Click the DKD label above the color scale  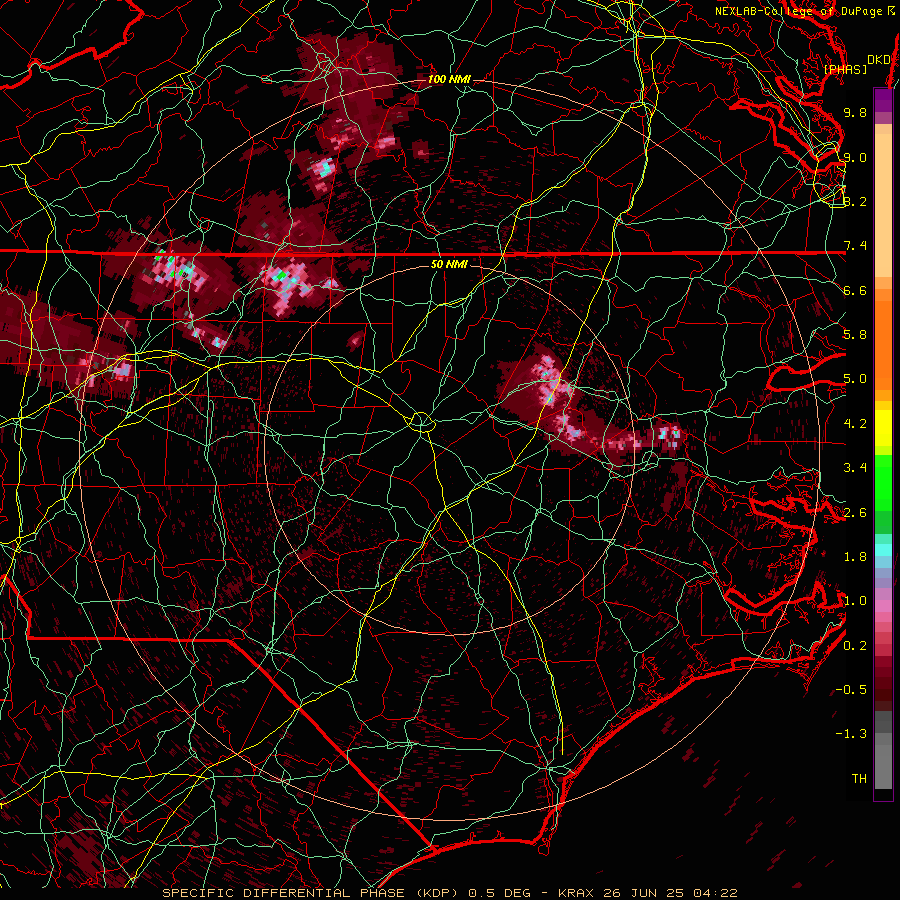[879, 60]
